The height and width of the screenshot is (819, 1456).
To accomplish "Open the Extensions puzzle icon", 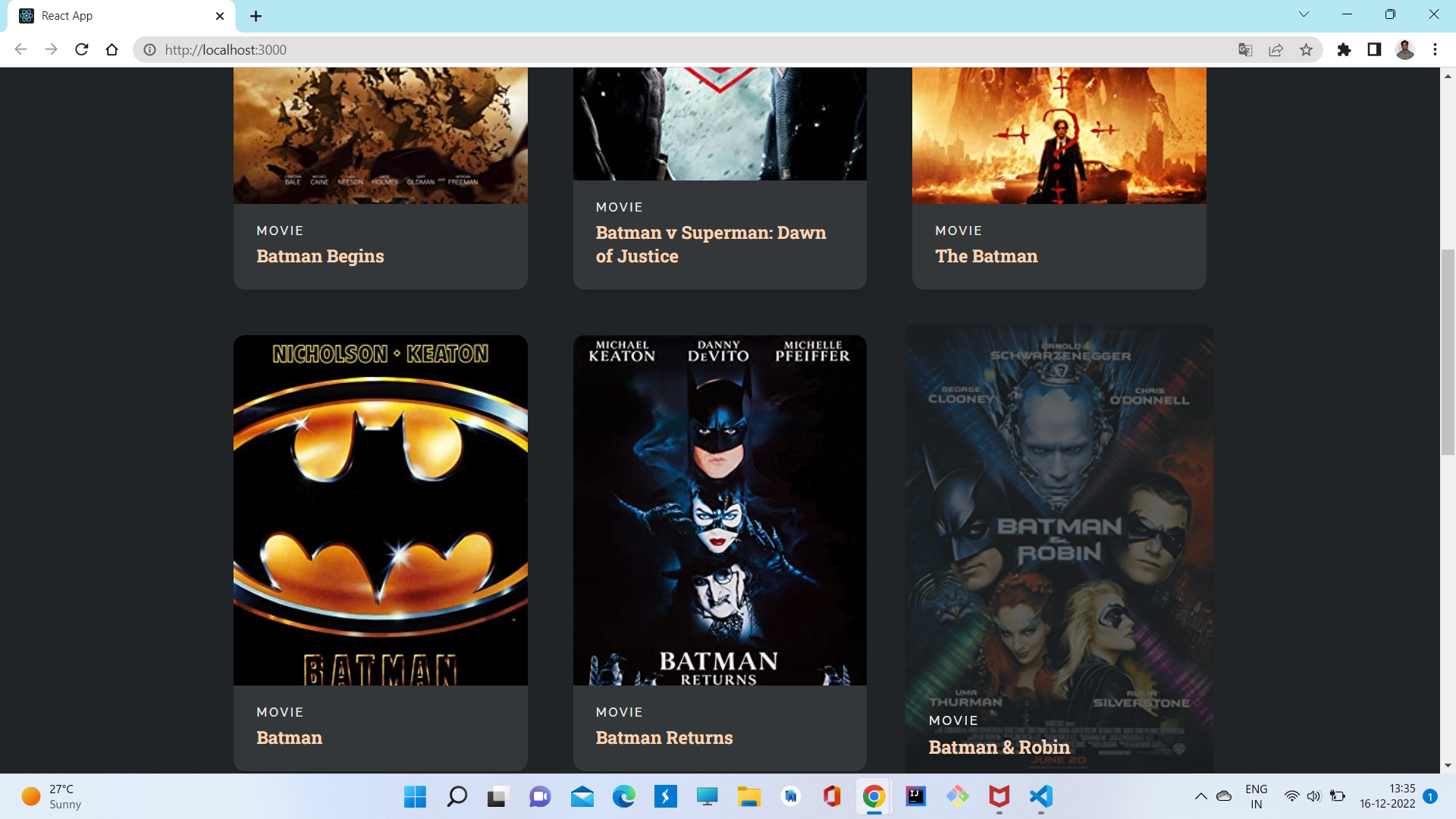I will click(1344, 49).
